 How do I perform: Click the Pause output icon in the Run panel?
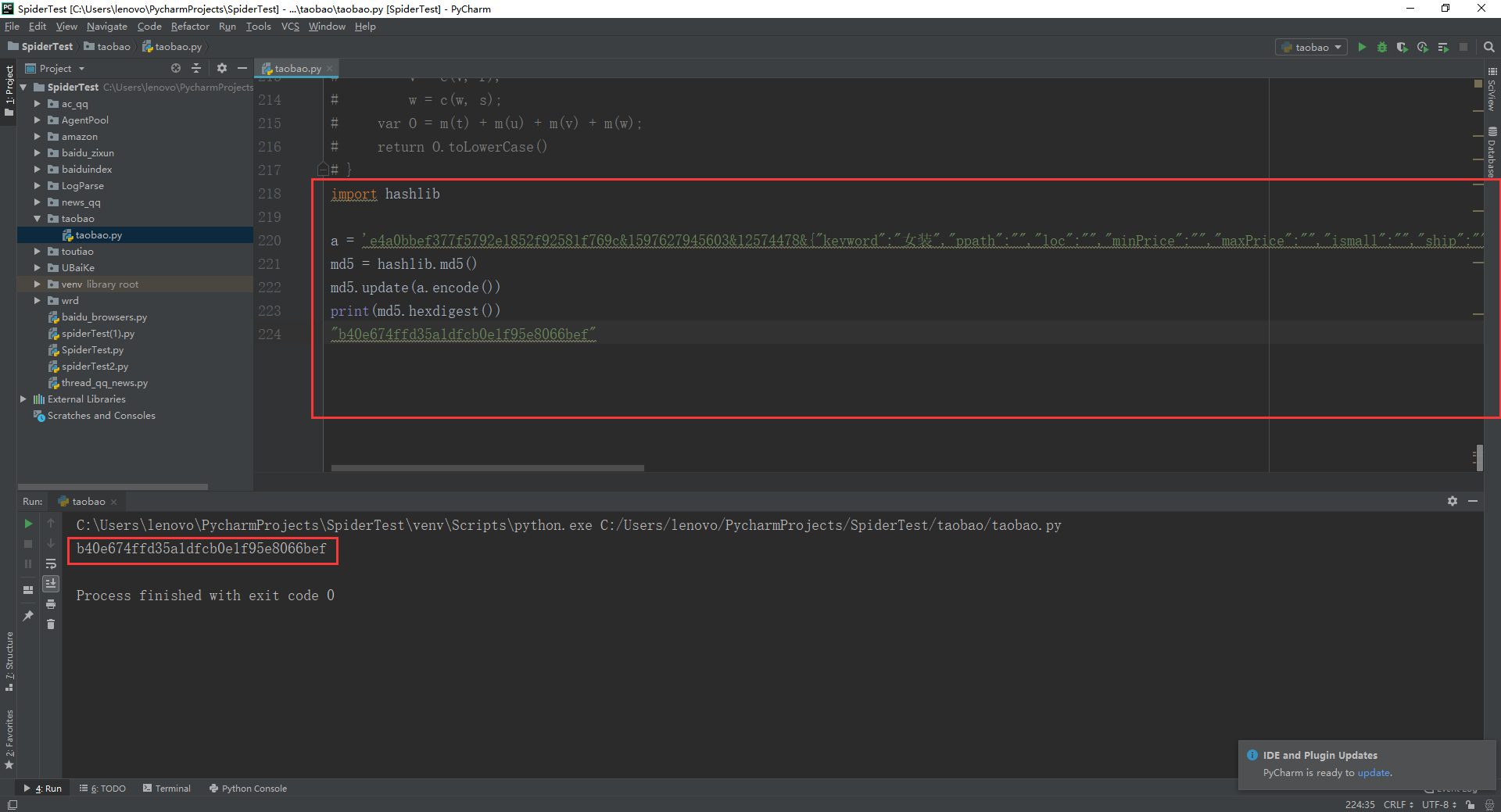point(28,563)
